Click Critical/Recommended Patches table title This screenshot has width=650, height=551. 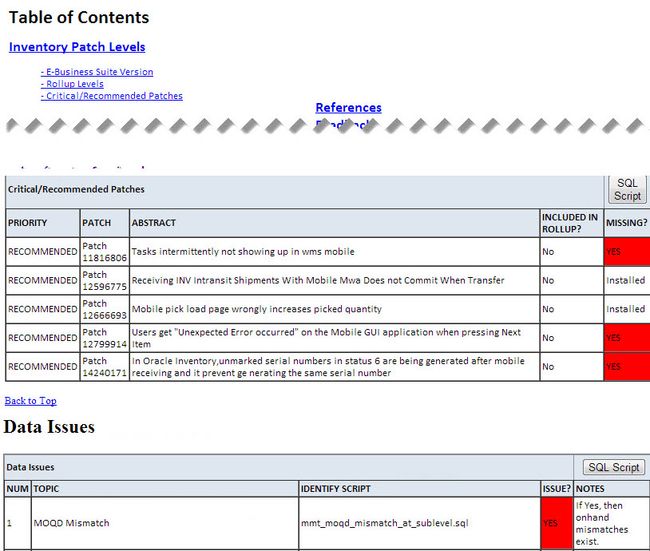click(x=76, y=189)
